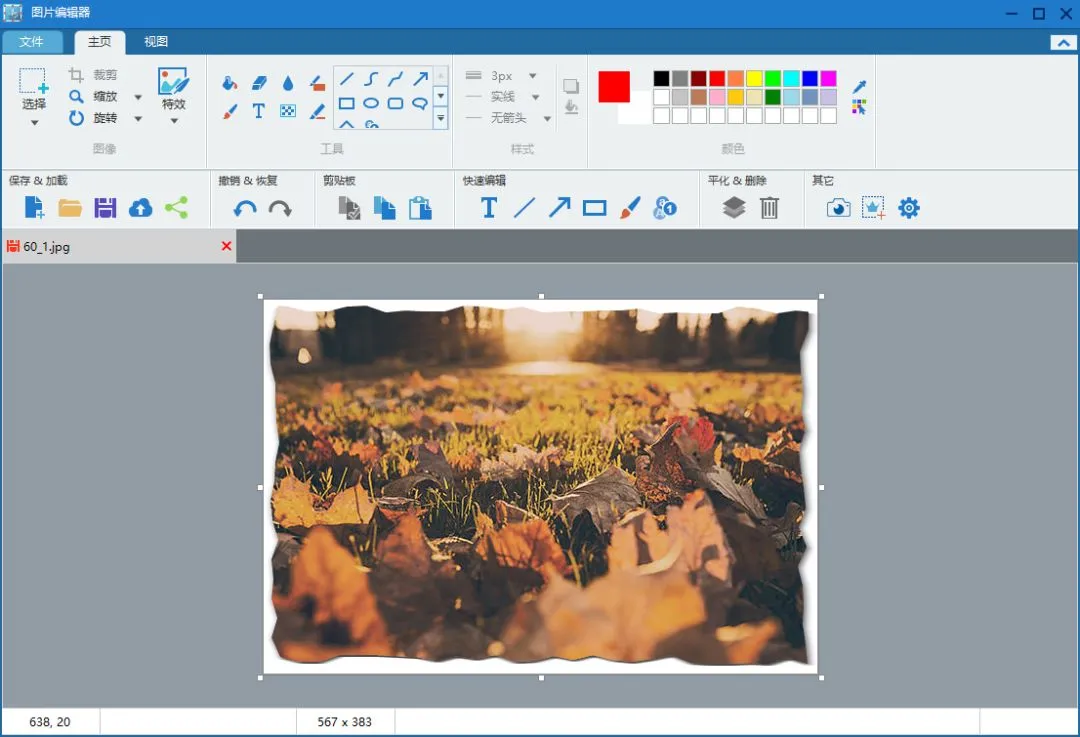Click the green share icon

coord(176,207)
